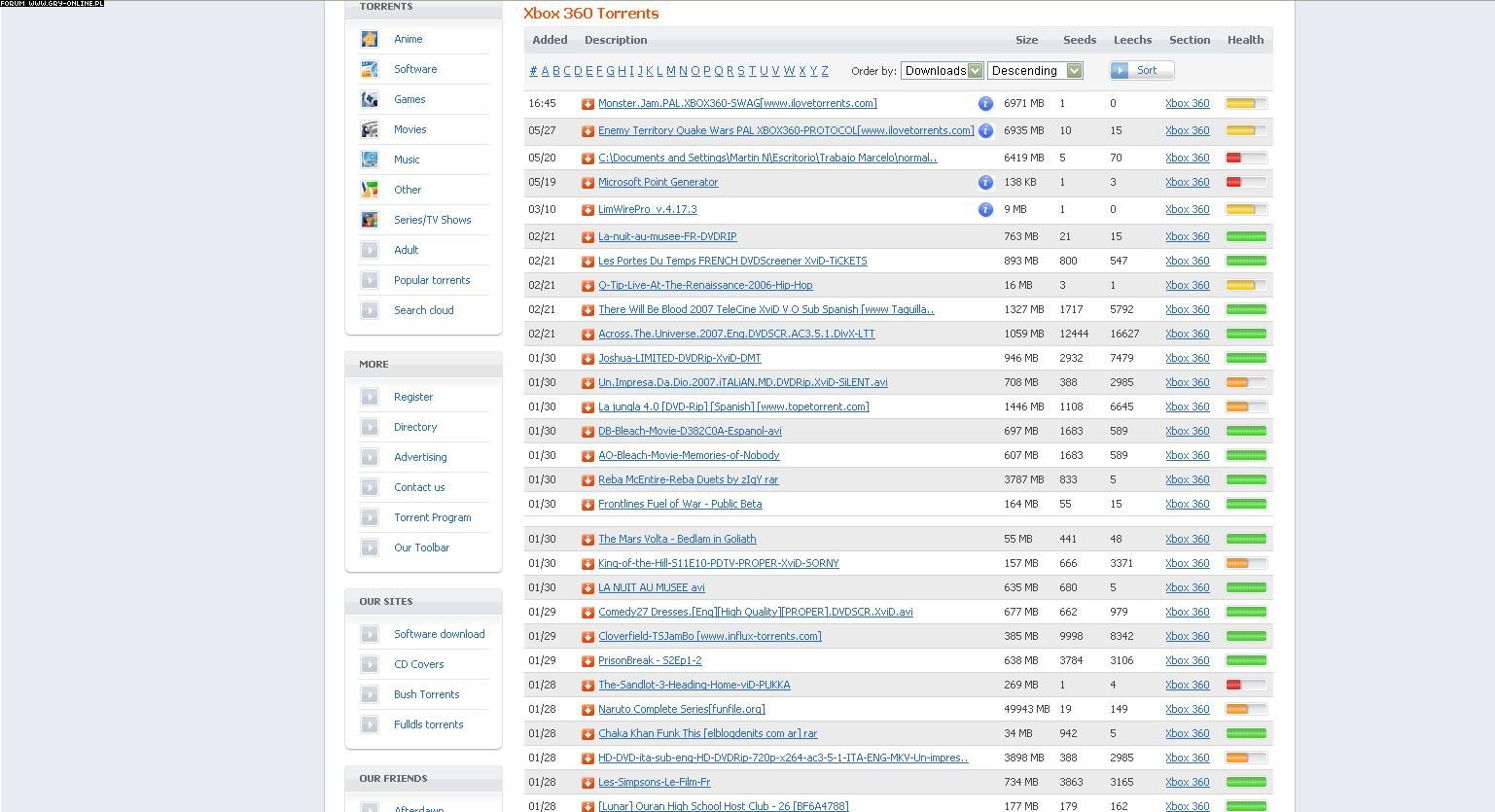Select Popular torrents in the sidebar menu
Image resolution: width=1495 pixels, height=812 pixels.
[x=431, y=280]
